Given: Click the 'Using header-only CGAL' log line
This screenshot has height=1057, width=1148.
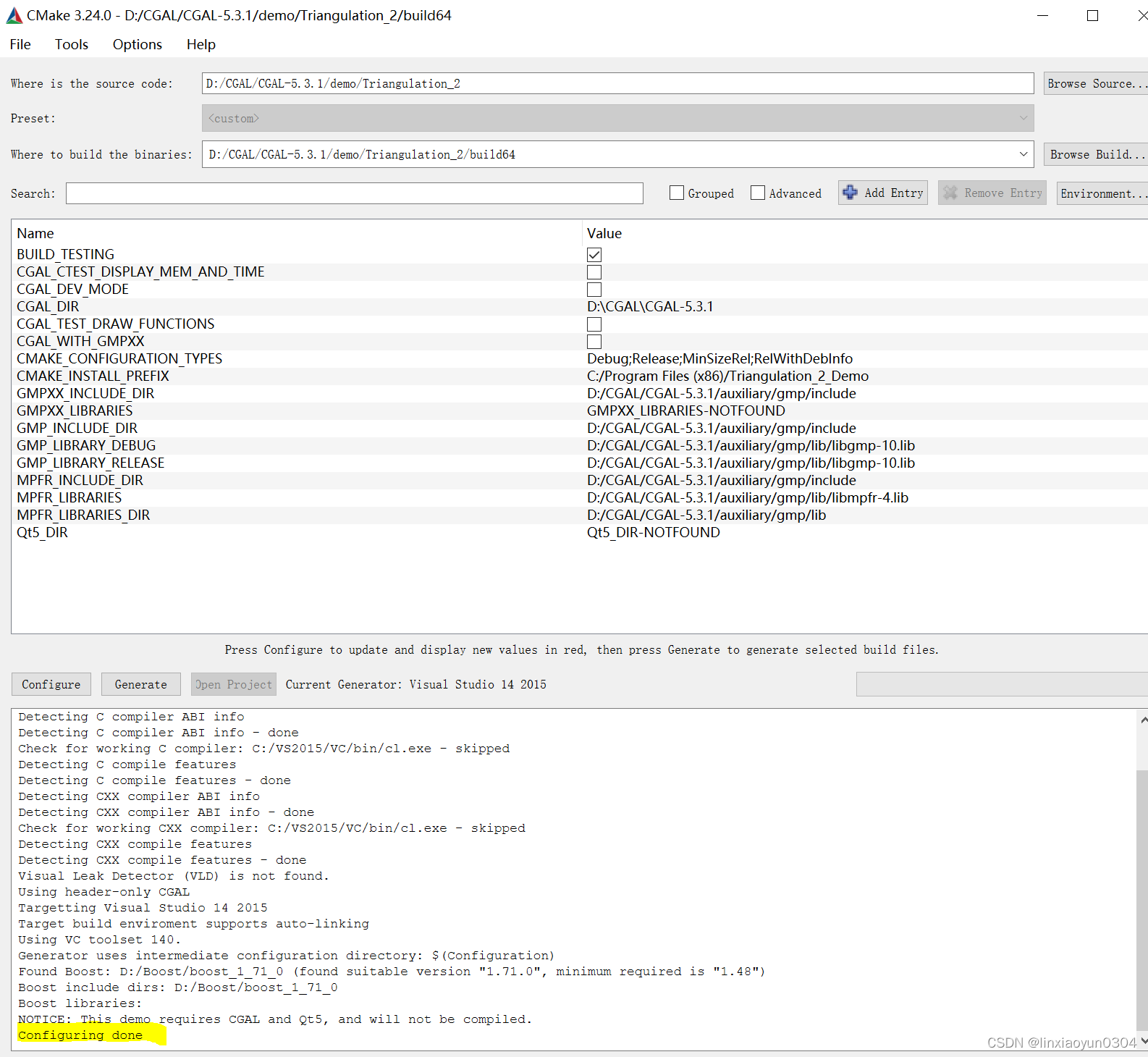Looking at the screenshot, I should tap(104, 892).
